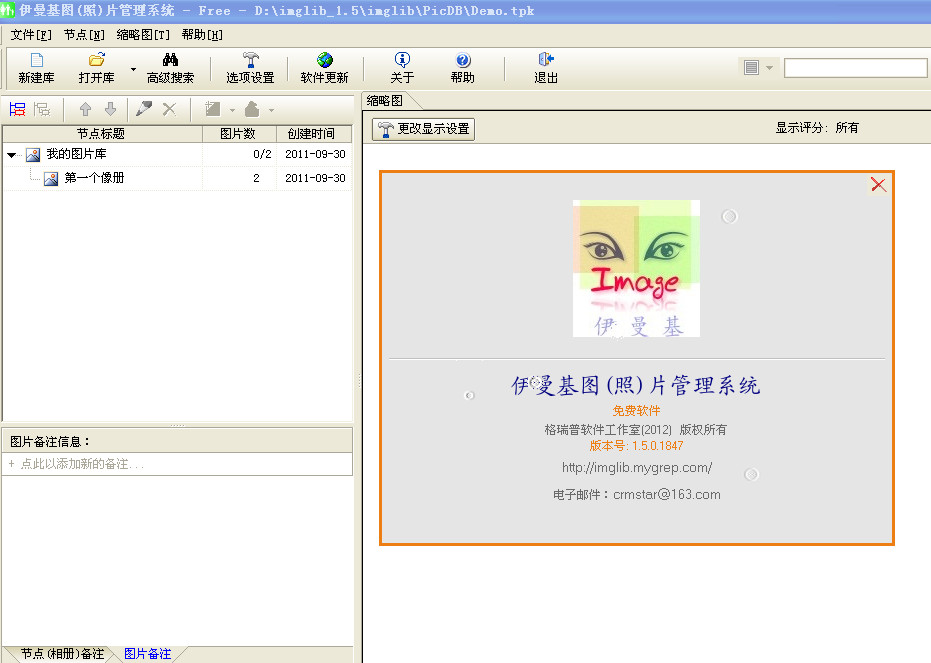Screen dimensions: 931x663
Task: Switch to 节点(相册)备注 tab
Action: tap(62, 654)
